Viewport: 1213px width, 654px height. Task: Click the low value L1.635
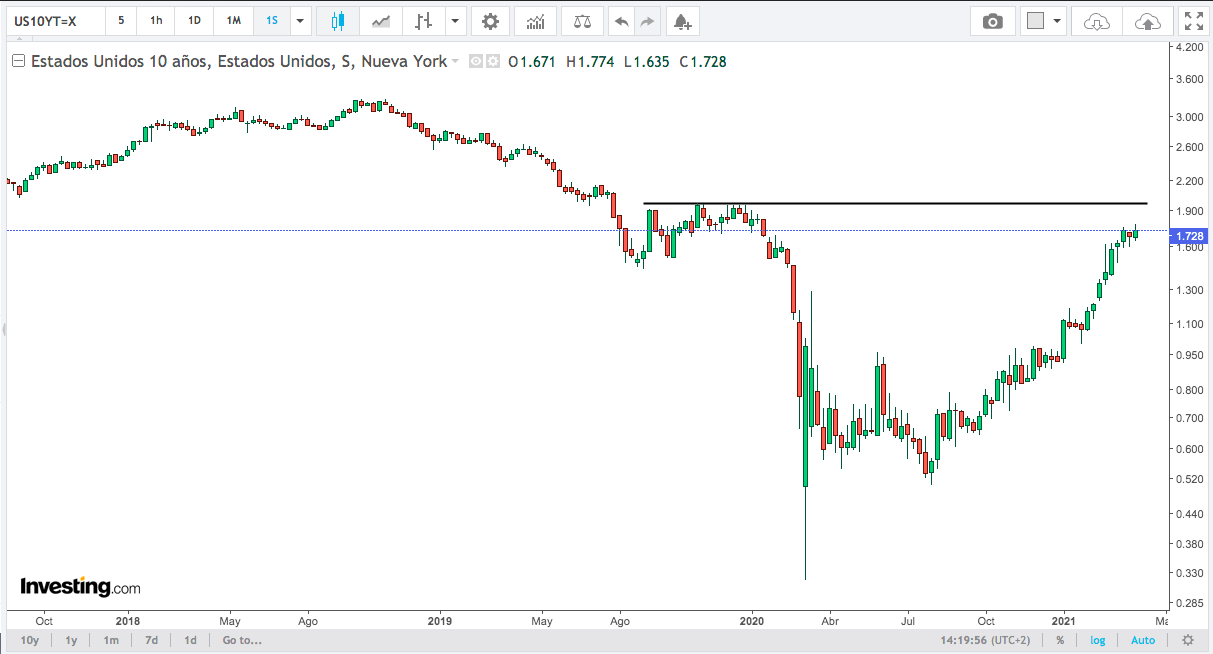point(648,62)
